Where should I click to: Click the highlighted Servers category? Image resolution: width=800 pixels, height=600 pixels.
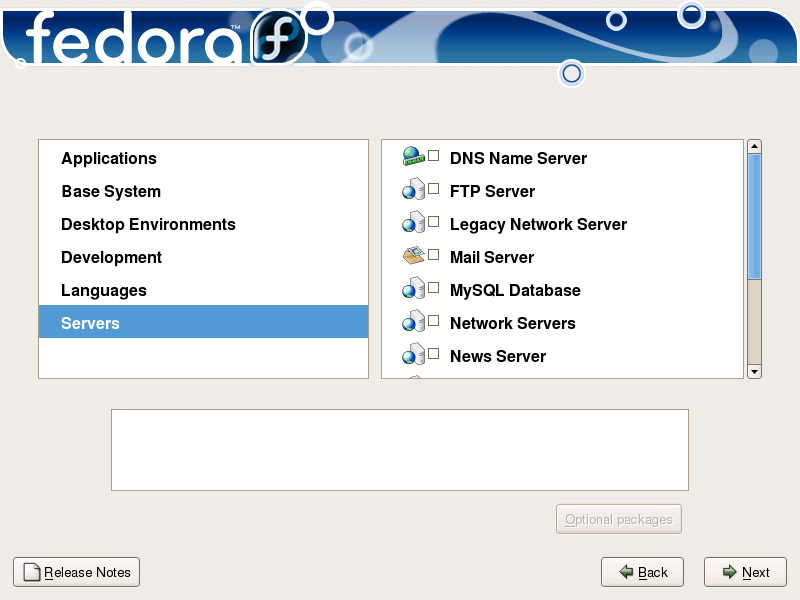204,322
